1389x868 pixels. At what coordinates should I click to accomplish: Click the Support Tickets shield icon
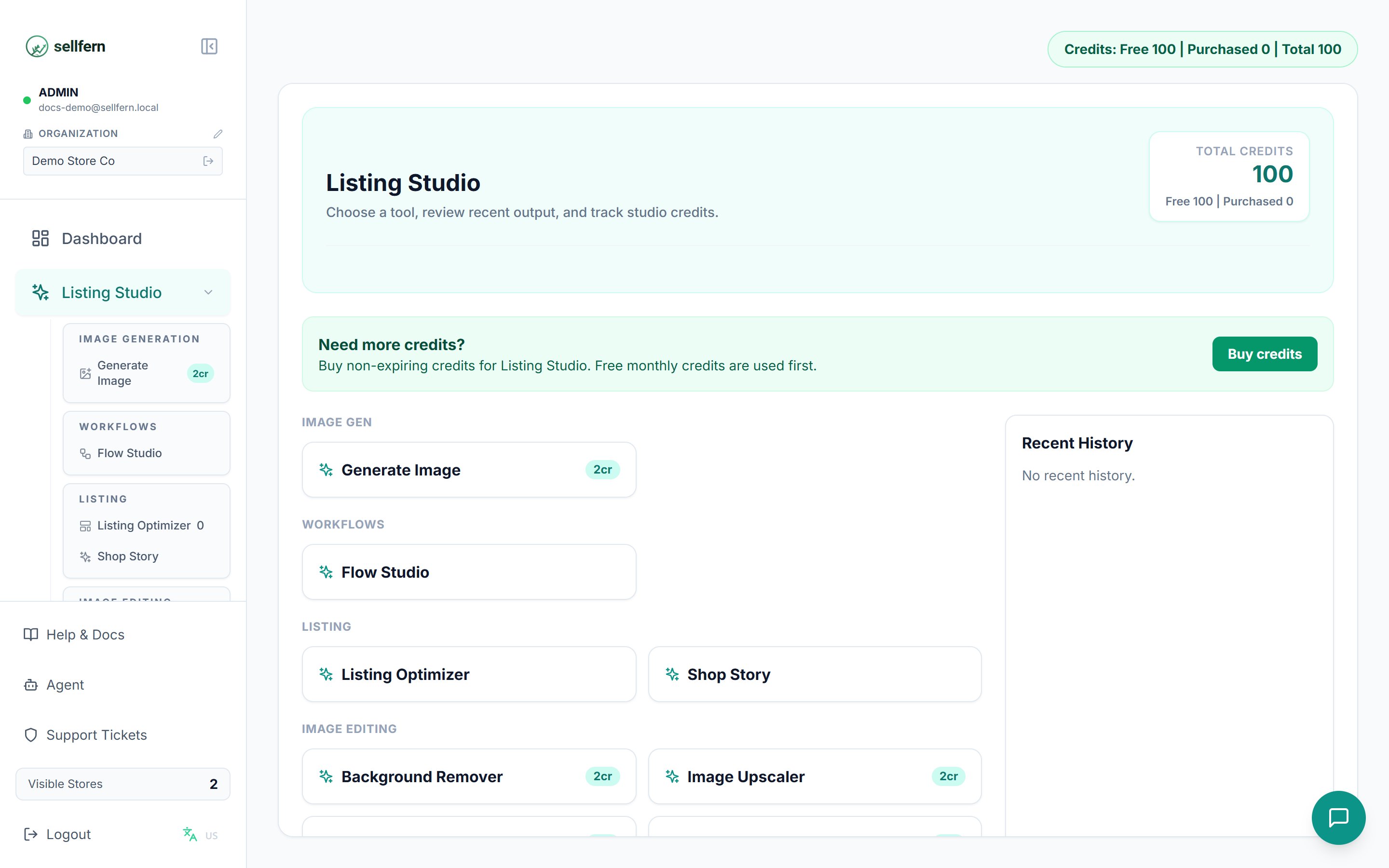pyautogui.click(x=31, y=735)
